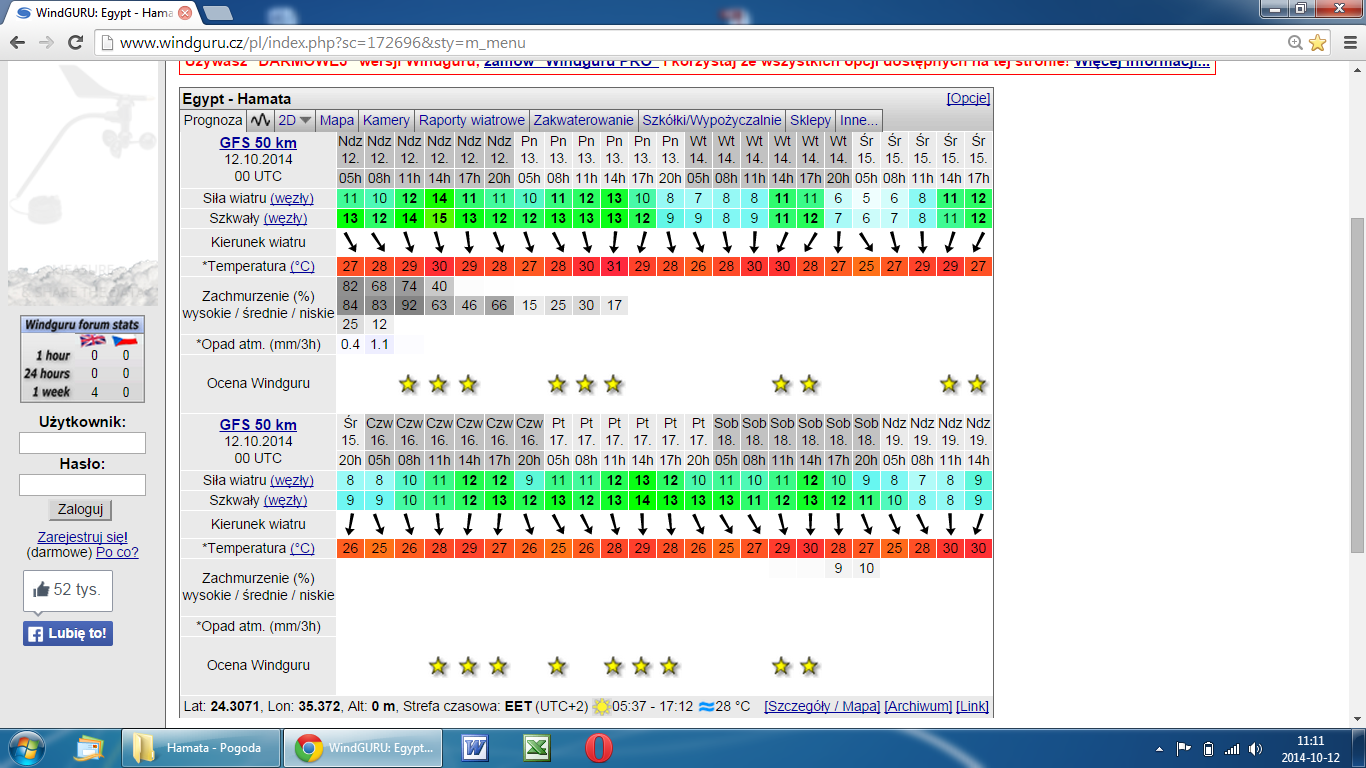Click the (°C) link in second Temperatura row
The height and width of the screenshot is (768, 1366).
coord(302,548)
